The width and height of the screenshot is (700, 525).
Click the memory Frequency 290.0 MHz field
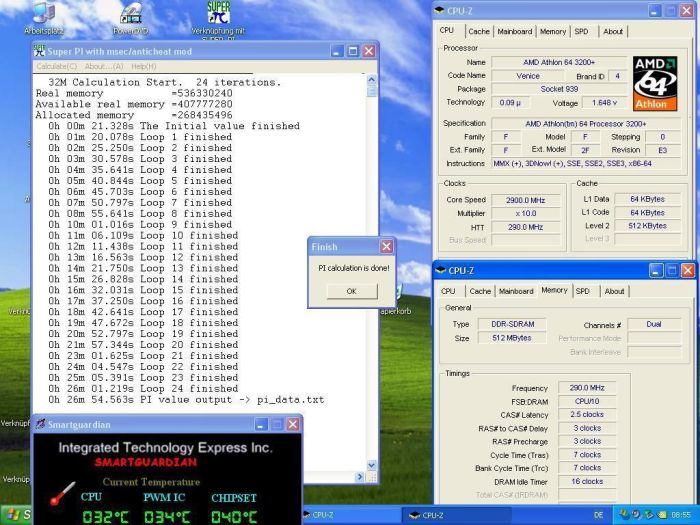coord(587,388)
